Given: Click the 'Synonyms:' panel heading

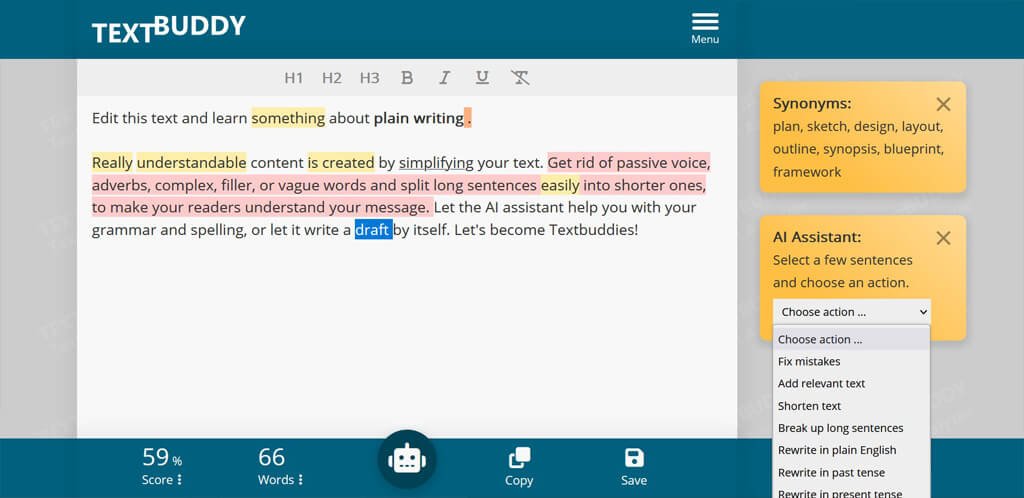Looking at the screenshot, I should click(x=812, y=104).
